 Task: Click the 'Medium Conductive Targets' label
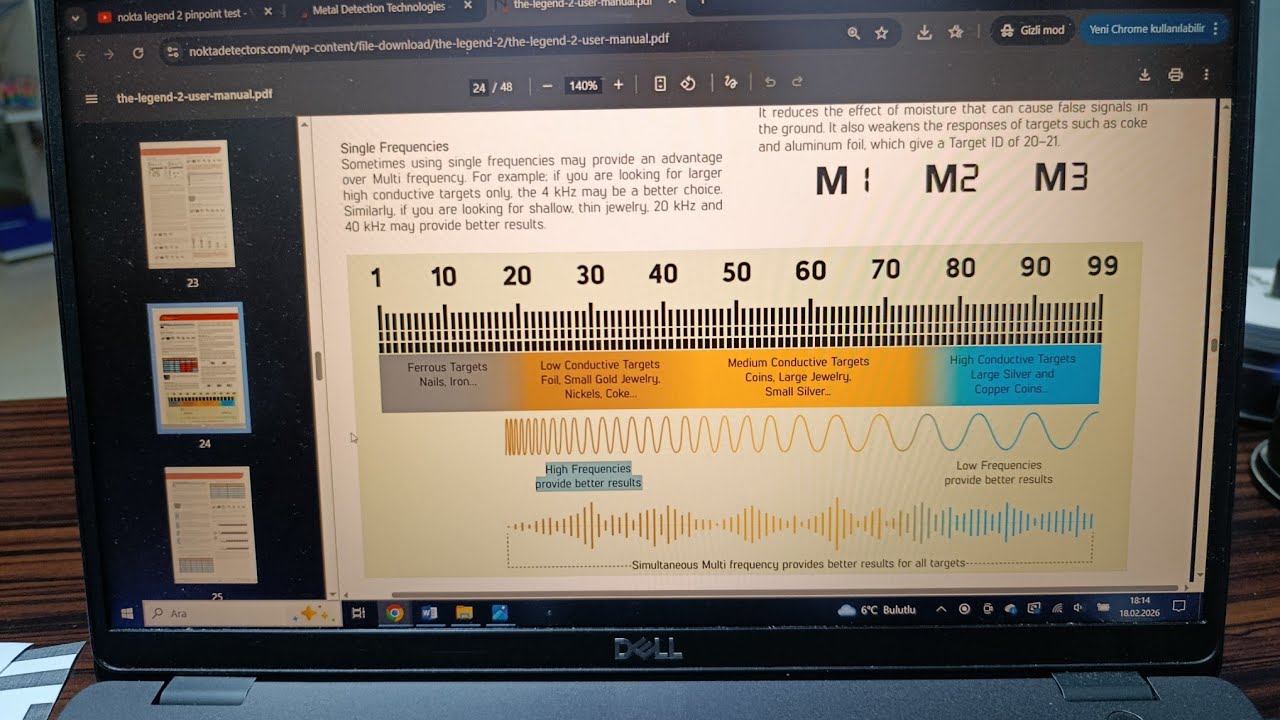click(x=798, y=362)
